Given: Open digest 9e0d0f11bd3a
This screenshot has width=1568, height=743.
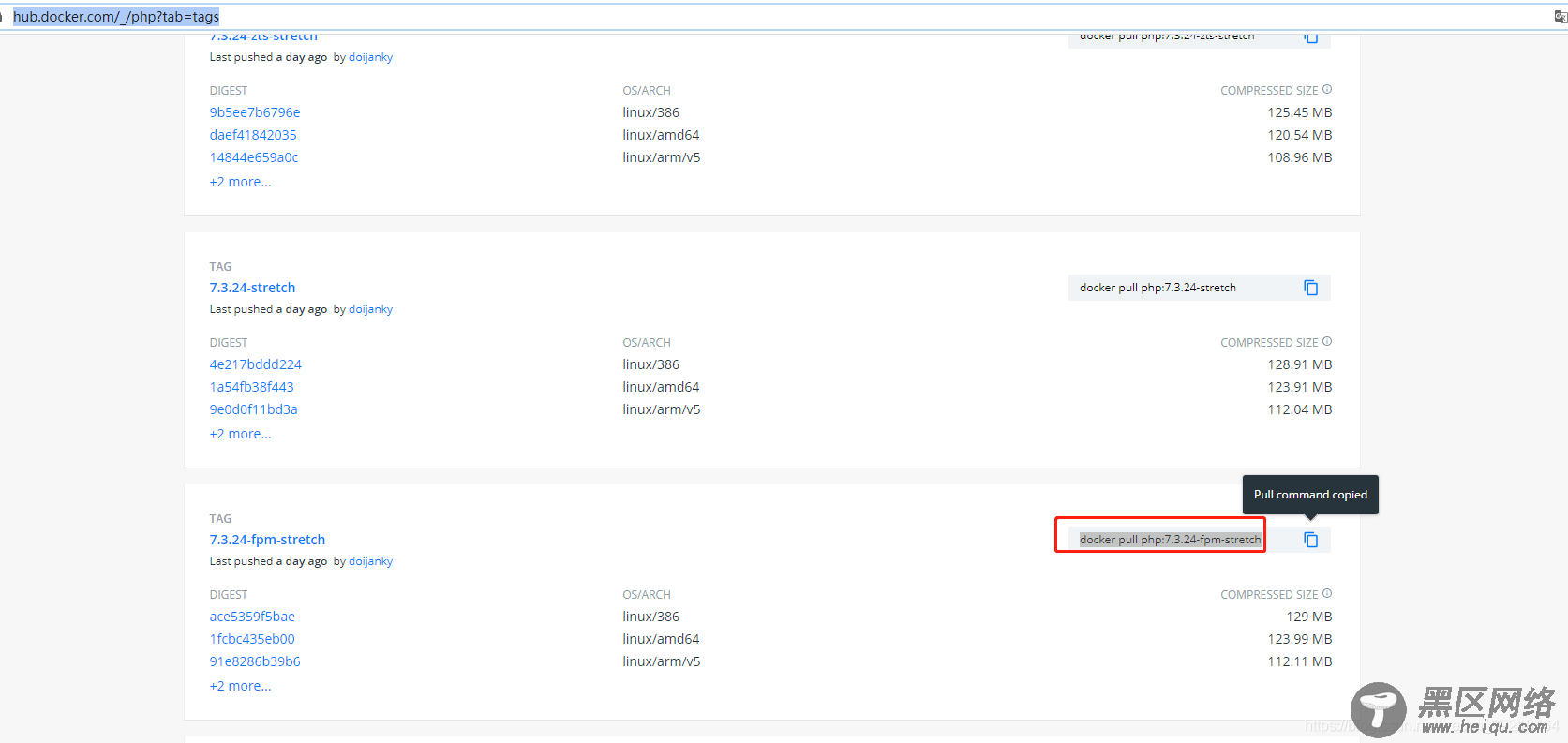Looking at the screenshot, I should tap(254, 409).
